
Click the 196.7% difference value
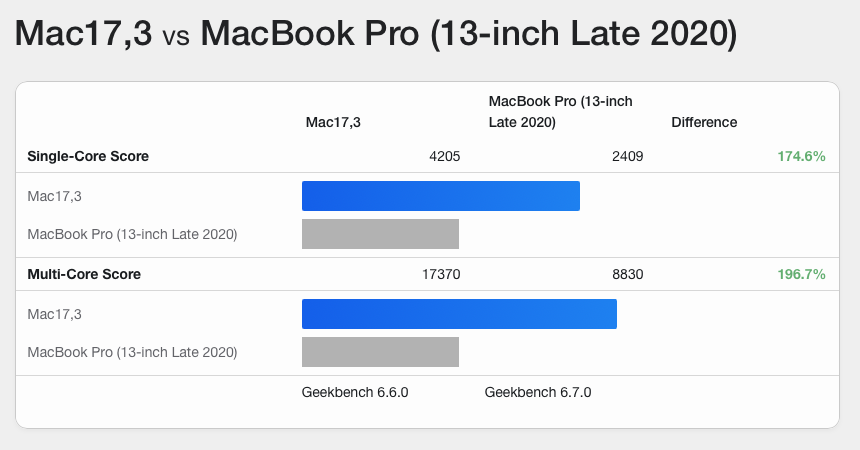click(801, 274)
